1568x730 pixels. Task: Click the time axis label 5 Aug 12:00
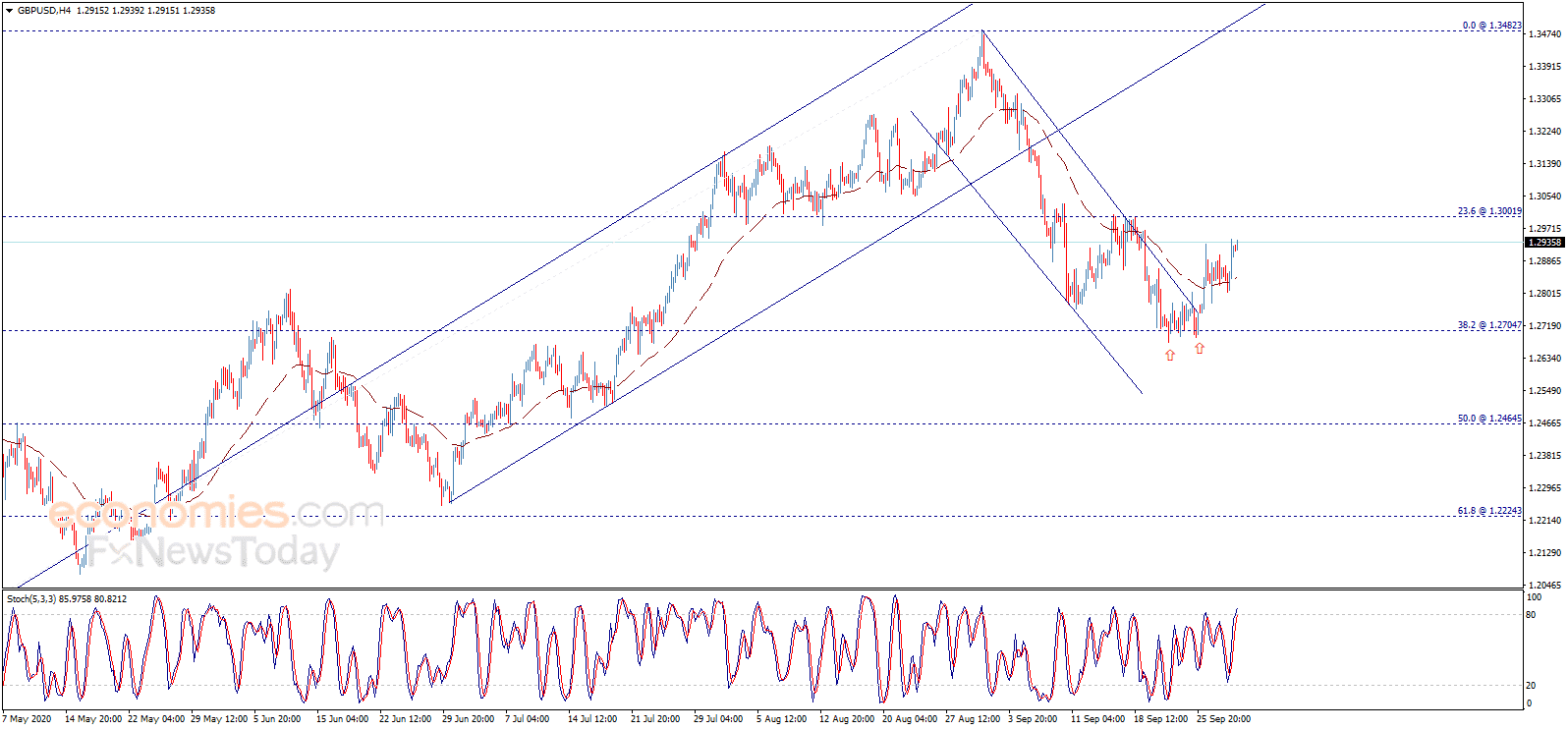click(782, 719)
